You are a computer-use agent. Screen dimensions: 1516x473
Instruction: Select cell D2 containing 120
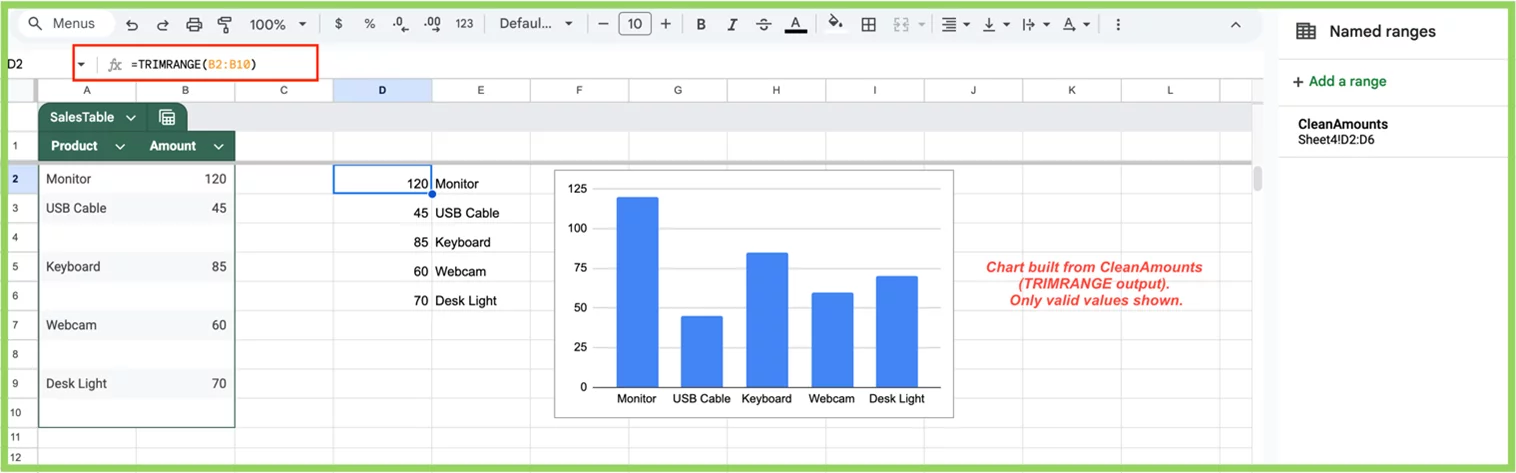[x=382, y=180]
